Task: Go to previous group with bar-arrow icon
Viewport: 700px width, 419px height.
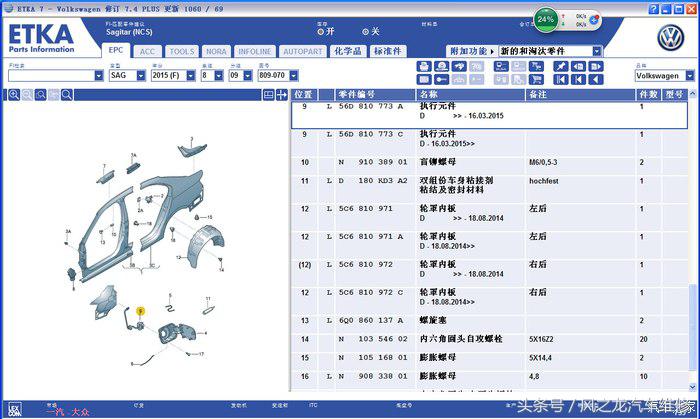Action: click(579, 79)
